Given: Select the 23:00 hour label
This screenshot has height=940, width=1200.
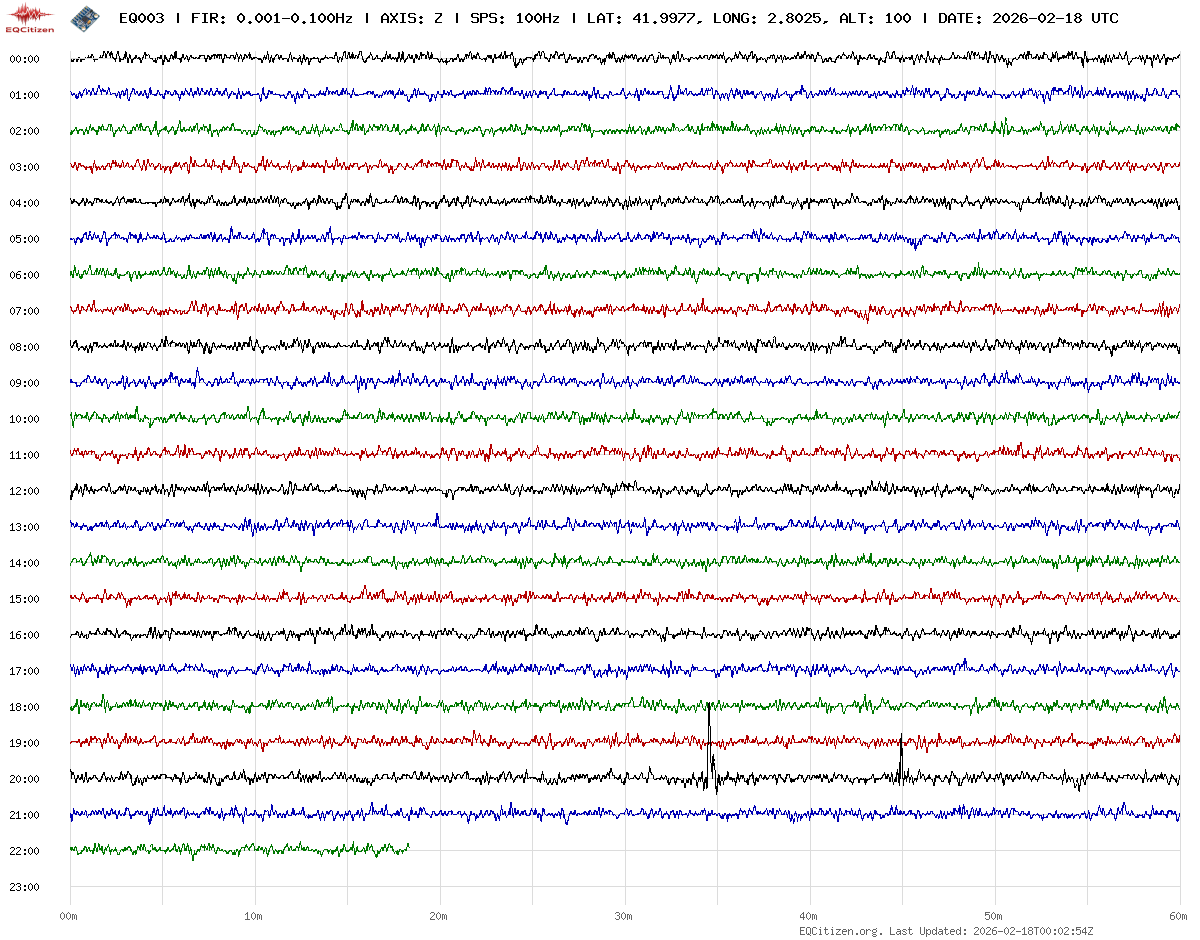Looking at the screenshot, I should pos(24,887).
